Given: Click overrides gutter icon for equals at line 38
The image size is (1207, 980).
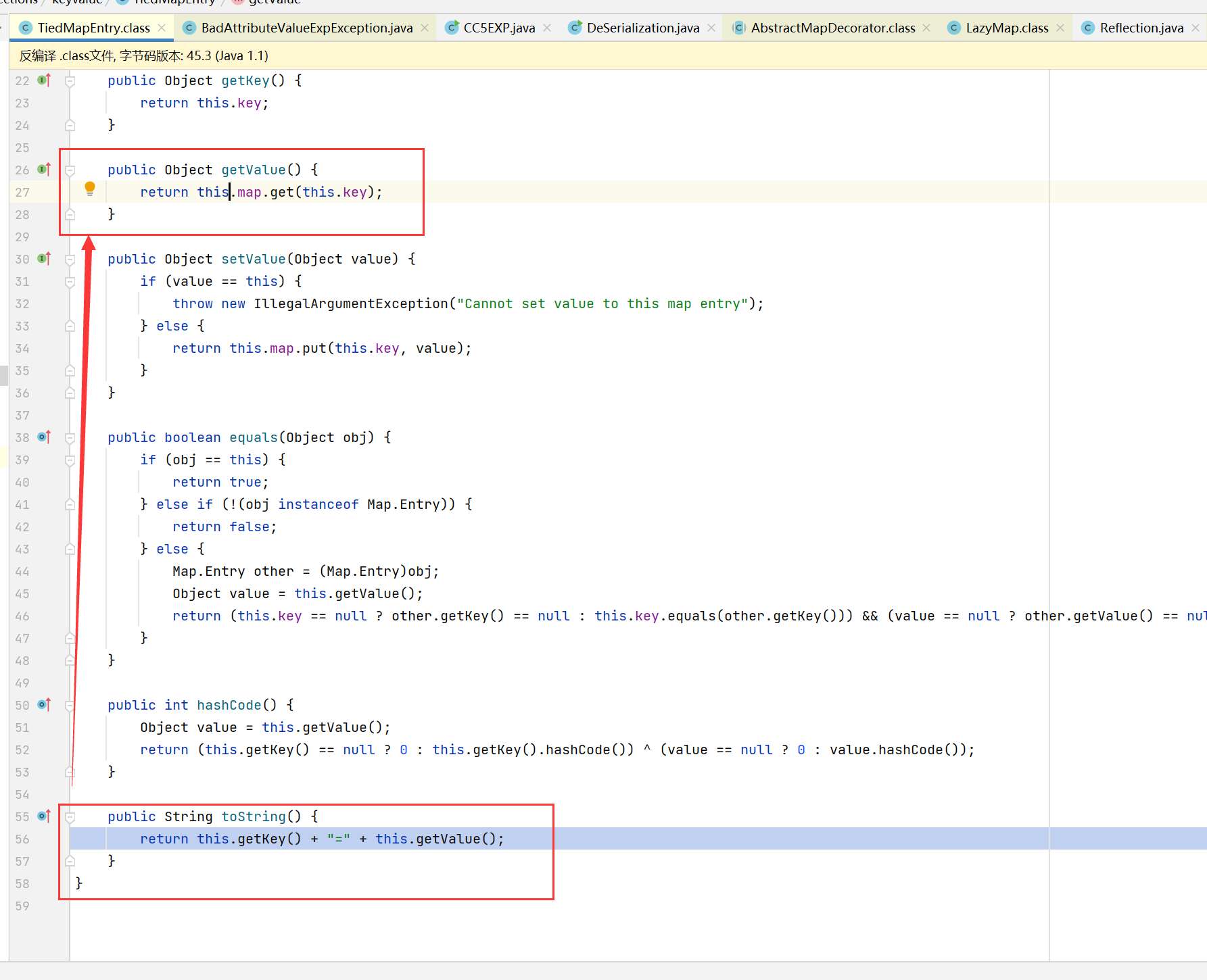Looking at the screenshot, I should click(x=44, y=437).
